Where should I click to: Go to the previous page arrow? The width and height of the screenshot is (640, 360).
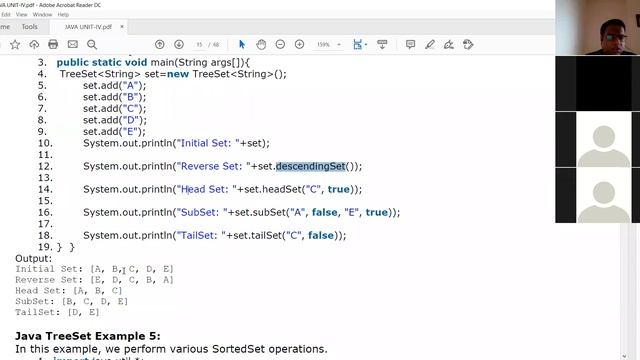160,44
